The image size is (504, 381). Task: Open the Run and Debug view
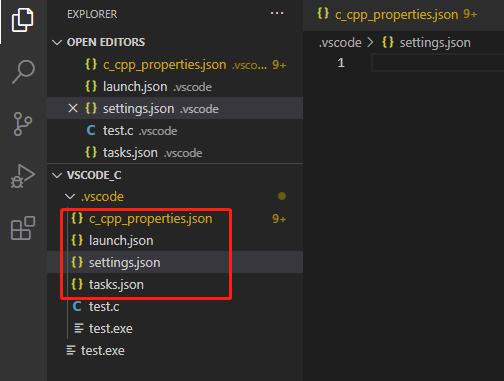click(23, 176)
